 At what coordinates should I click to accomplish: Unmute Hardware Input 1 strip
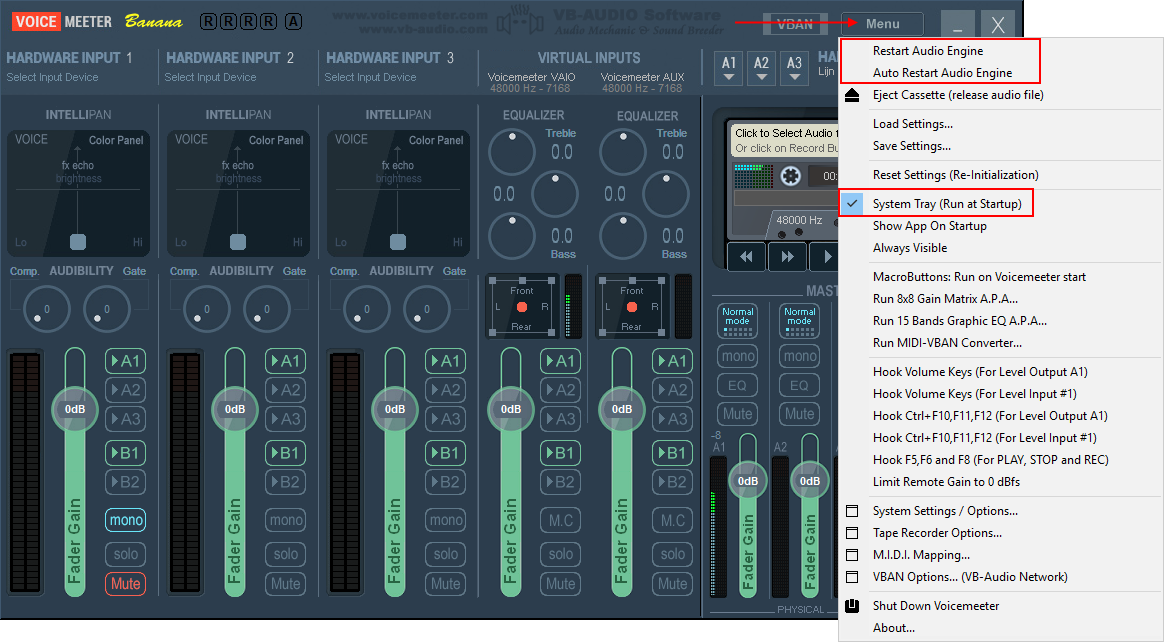point(125,584)
